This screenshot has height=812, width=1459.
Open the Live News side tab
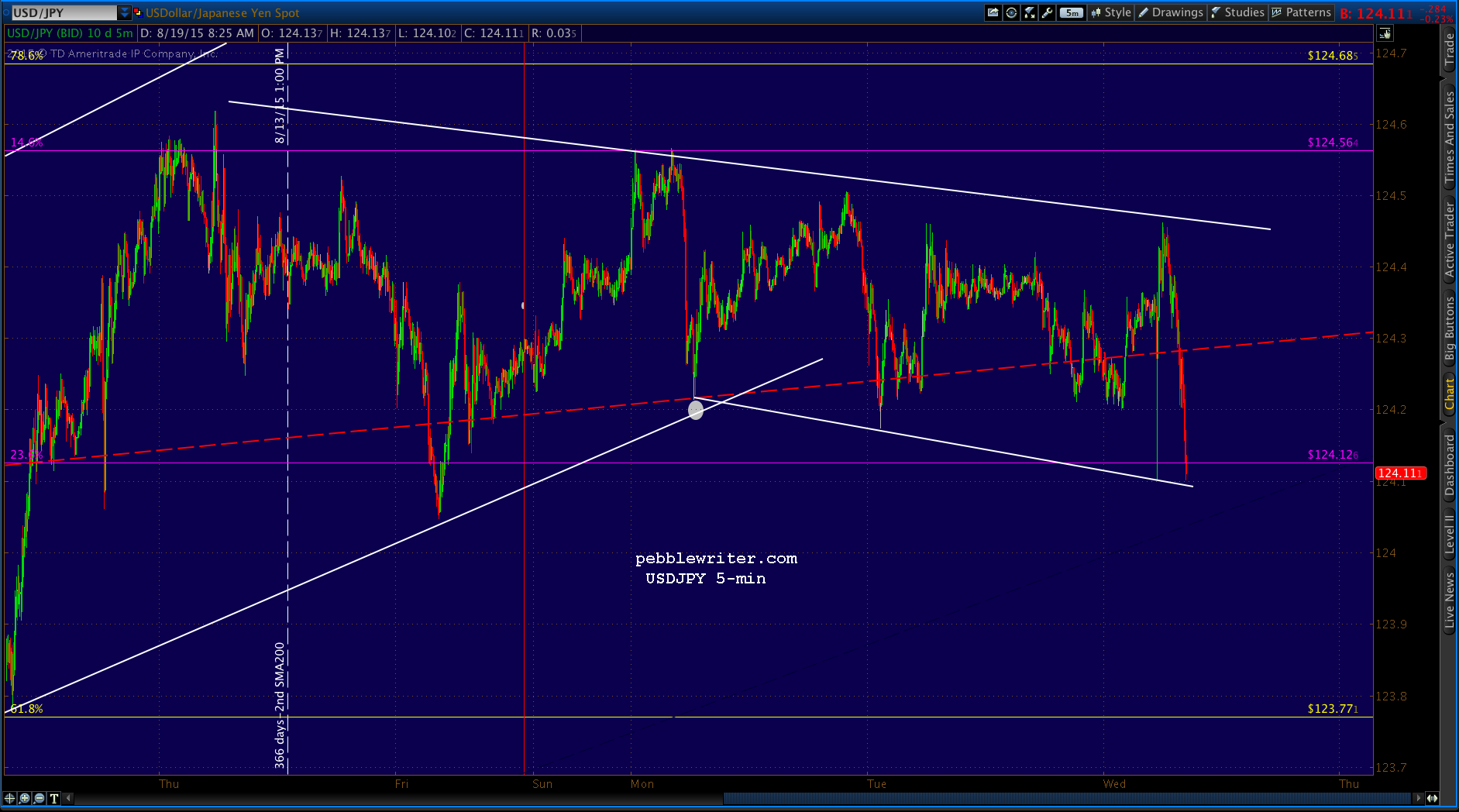pyautogui.click(x=1449, y=600)
